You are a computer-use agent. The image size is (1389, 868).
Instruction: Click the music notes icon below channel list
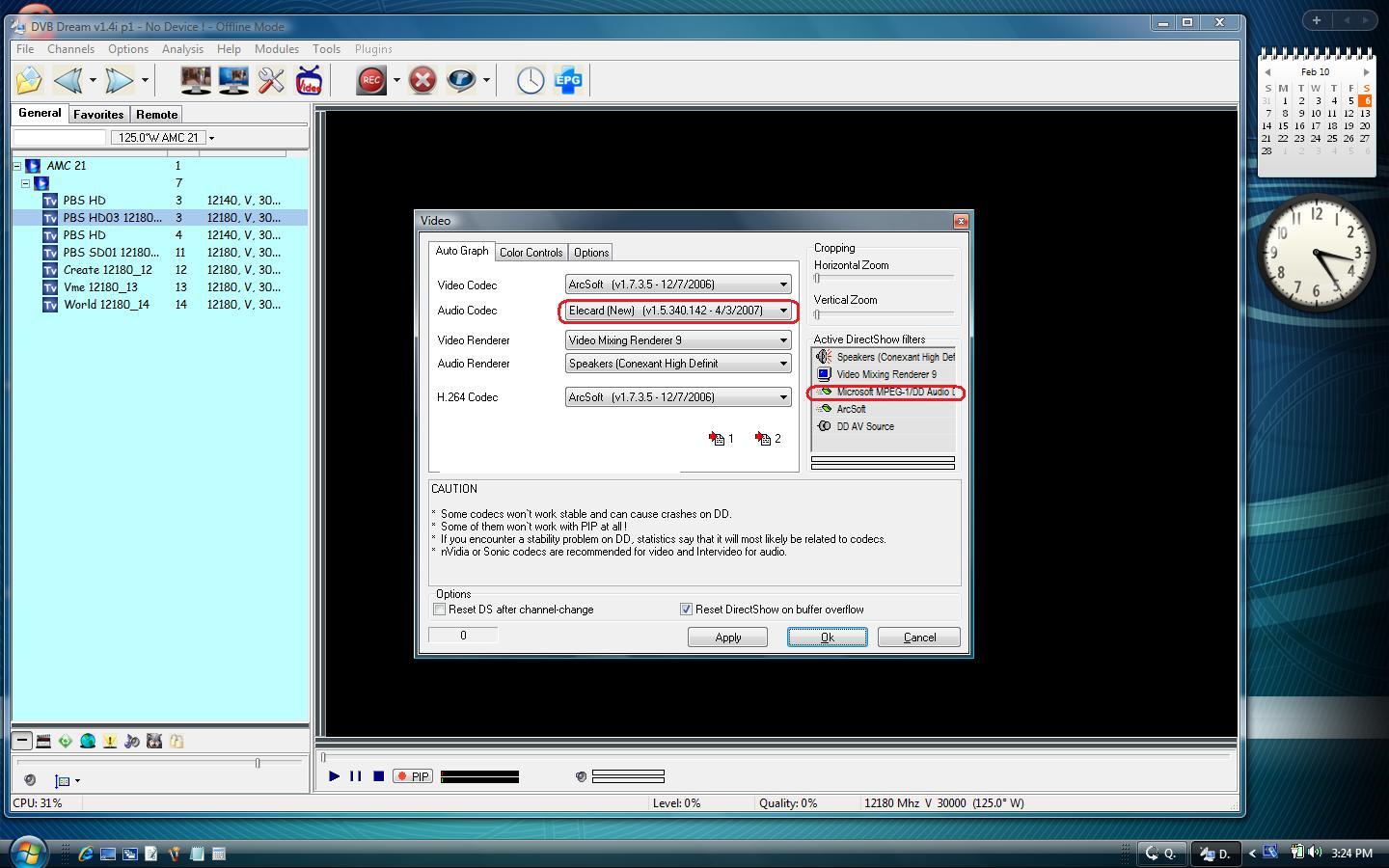click(132, 741)
